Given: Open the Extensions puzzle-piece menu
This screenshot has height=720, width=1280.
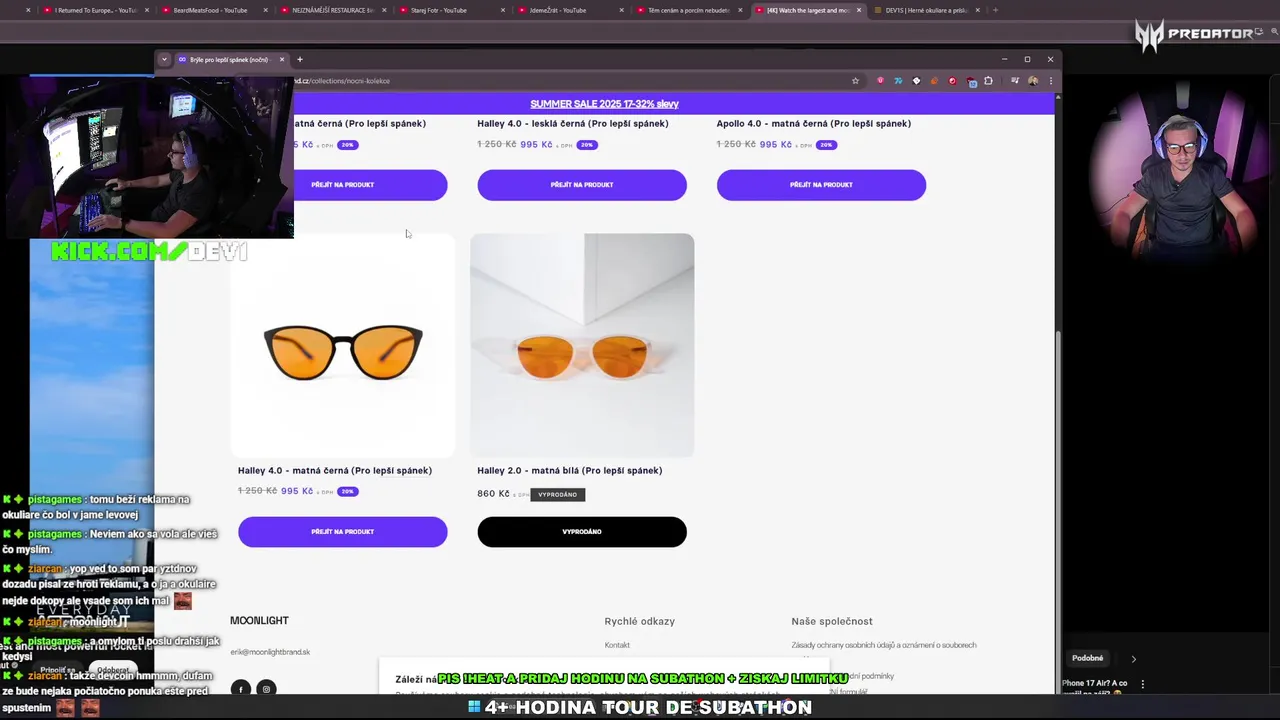Looking at the screenshot, I should [x=989, y=81].
